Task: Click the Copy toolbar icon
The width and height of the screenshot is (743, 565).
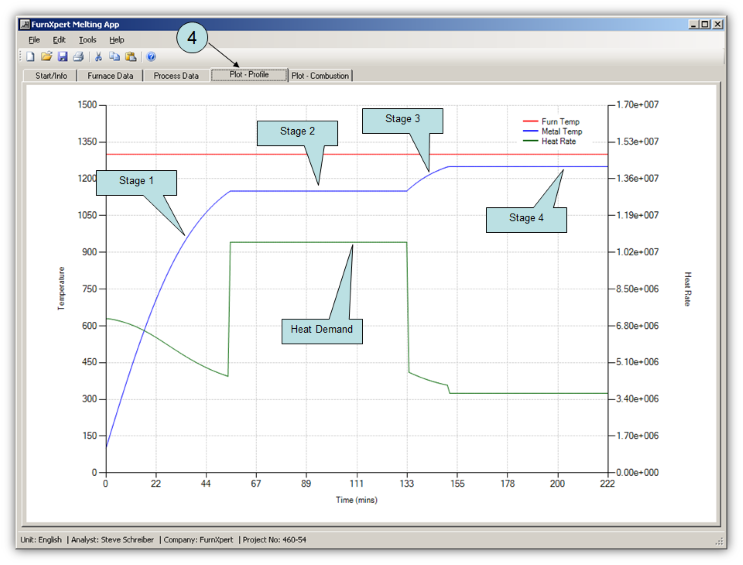Action: pyautogui.click(x=114, y=57)
